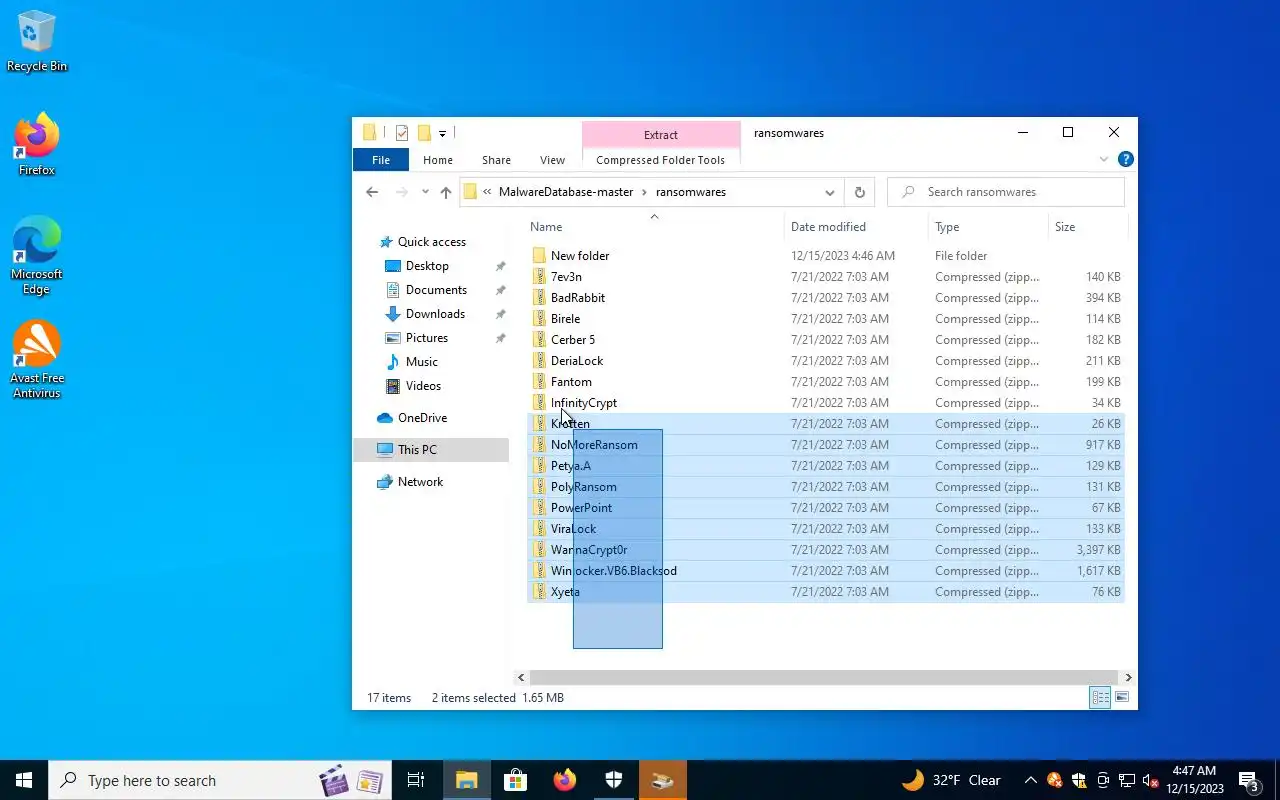Select the InfinityCrypt zip file
This screenshot has width=1280, height=800.
584,403
